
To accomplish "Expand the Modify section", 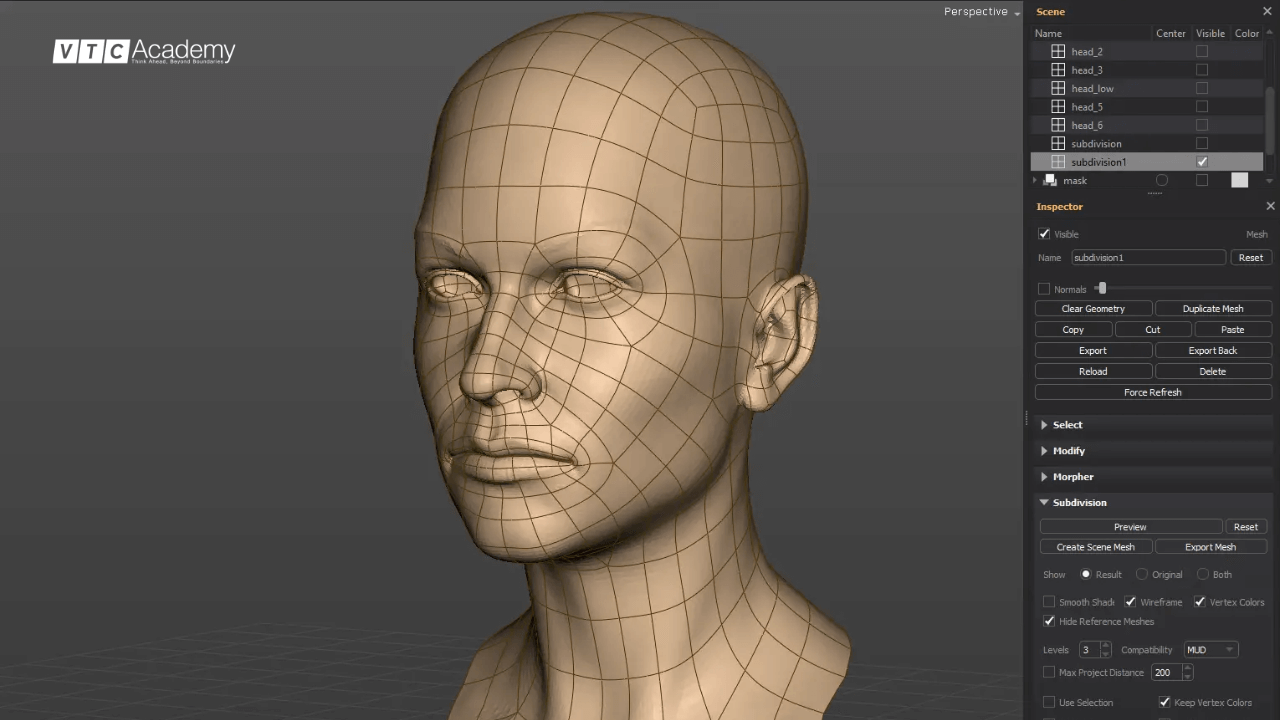I will [x=1068, y=451].
